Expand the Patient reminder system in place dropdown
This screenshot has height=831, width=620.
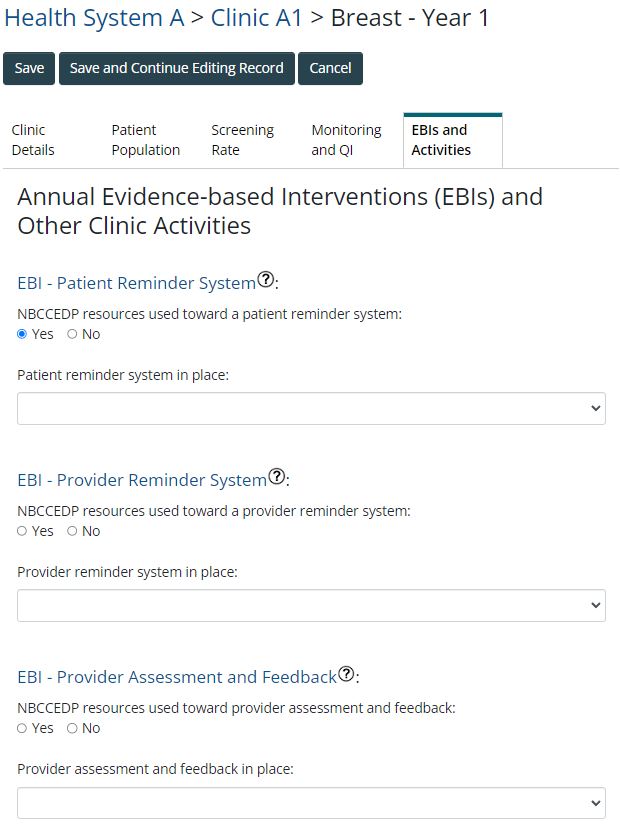pos(311,408)
